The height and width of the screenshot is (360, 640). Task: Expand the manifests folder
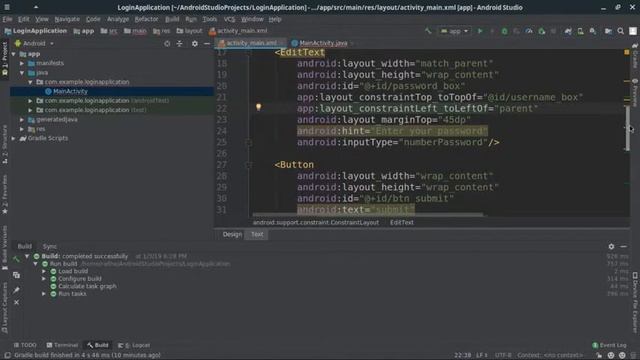click(x=22, y=63)
